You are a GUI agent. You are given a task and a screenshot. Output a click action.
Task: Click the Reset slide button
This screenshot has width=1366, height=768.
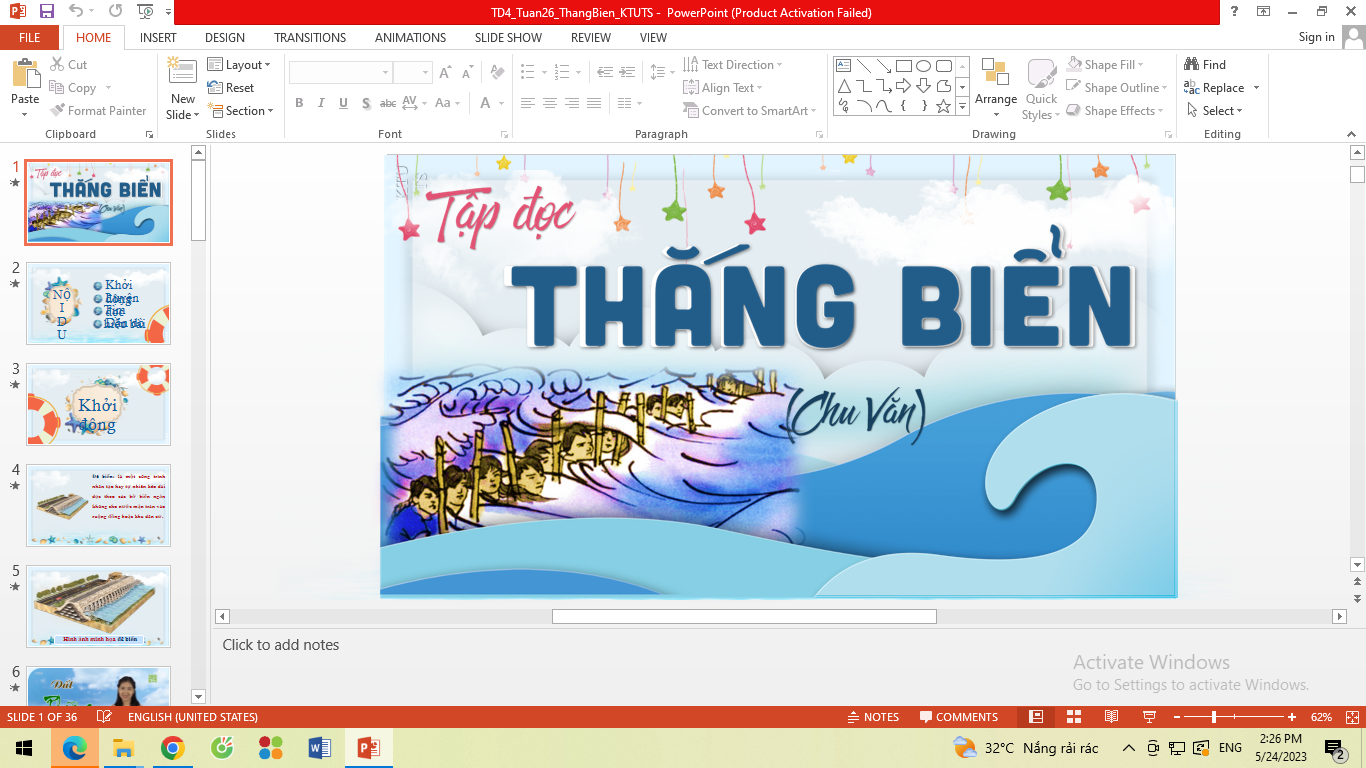231,88
